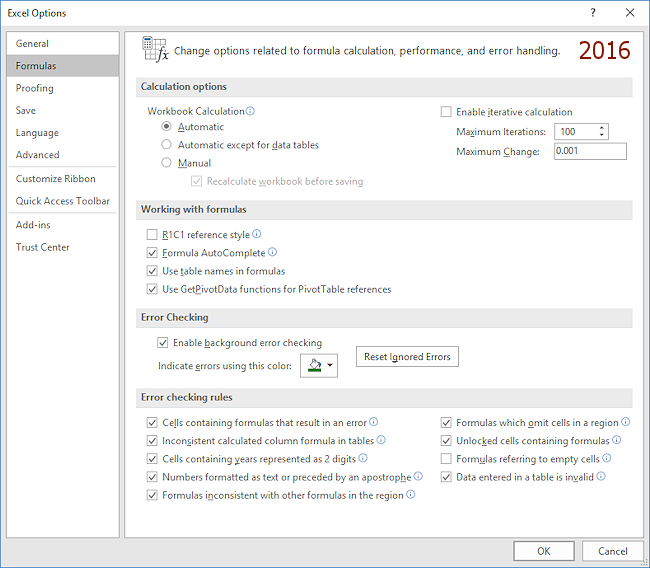Toggle Use table names in formulas
This screenshot has width=650, height=568.
(x=152, y=271)
